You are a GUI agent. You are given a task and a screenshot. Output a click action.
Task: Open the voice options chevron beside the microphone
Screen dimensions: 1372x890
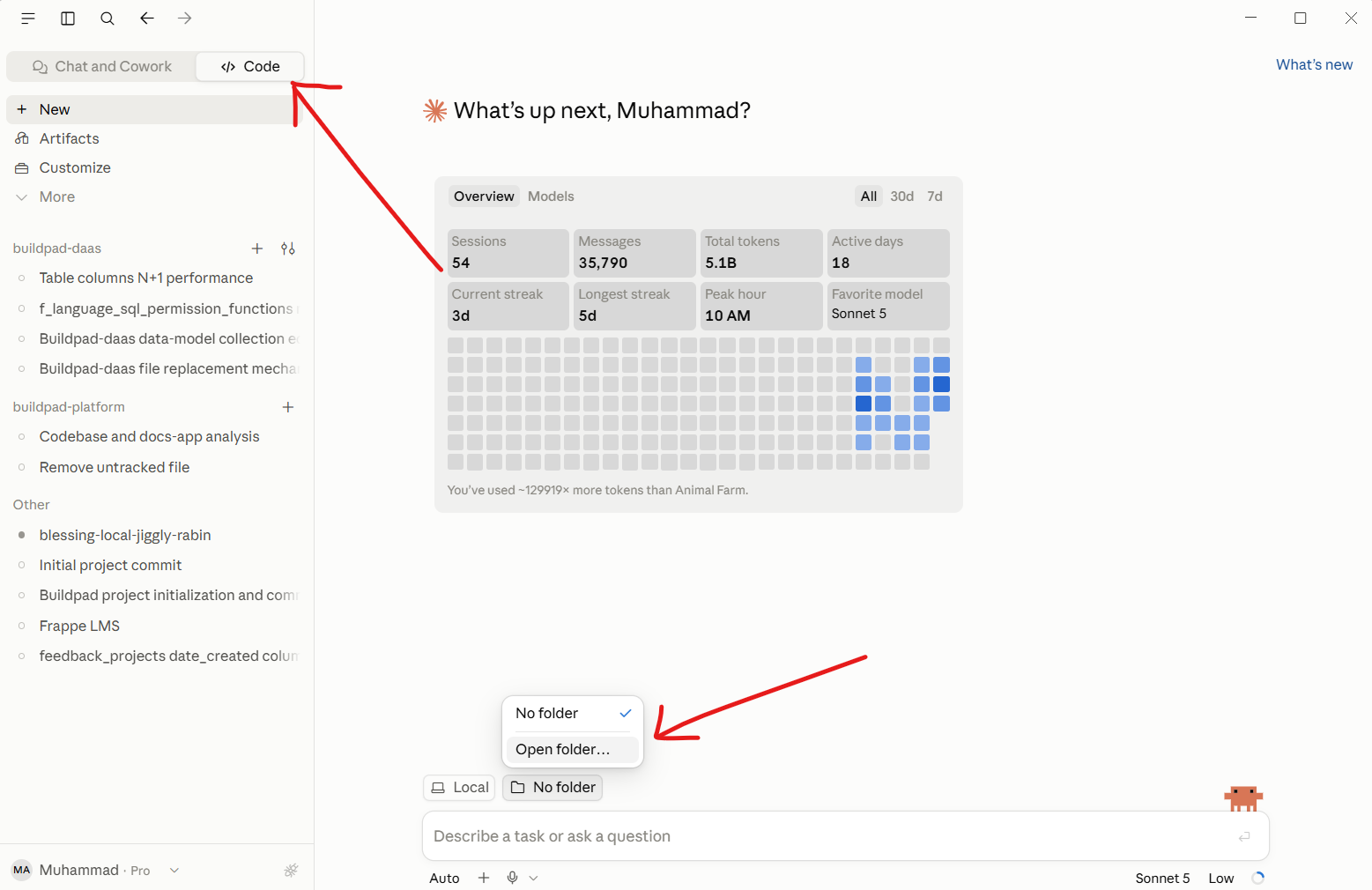(x=533, y=878)
